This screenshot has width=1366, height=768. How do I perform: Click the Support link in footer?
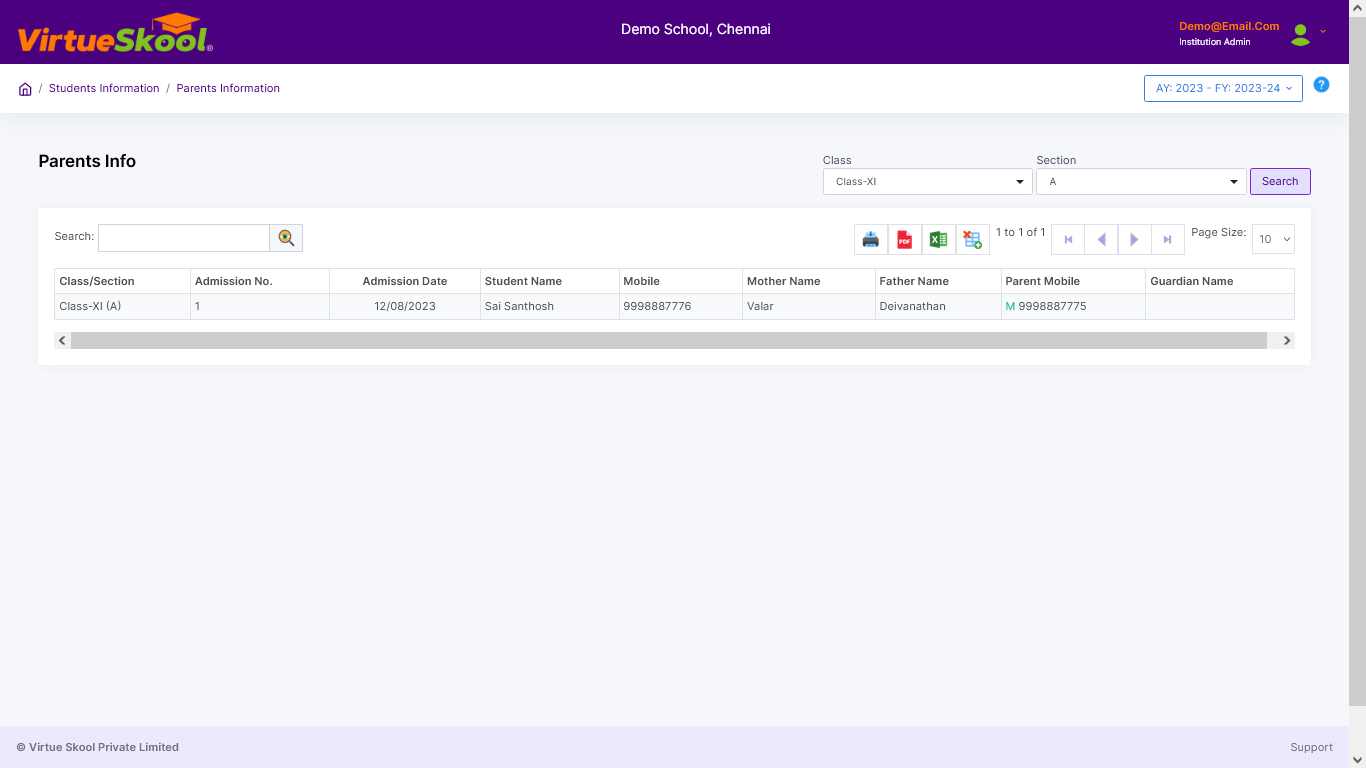pyautogui.click(x=1311, y=747)
